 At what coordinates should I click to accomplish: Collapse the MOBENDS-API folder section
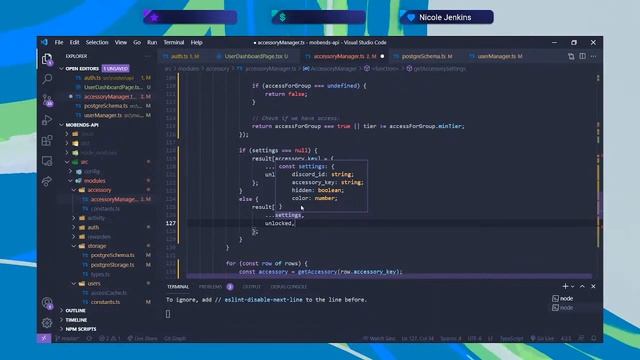coord(62,125)
